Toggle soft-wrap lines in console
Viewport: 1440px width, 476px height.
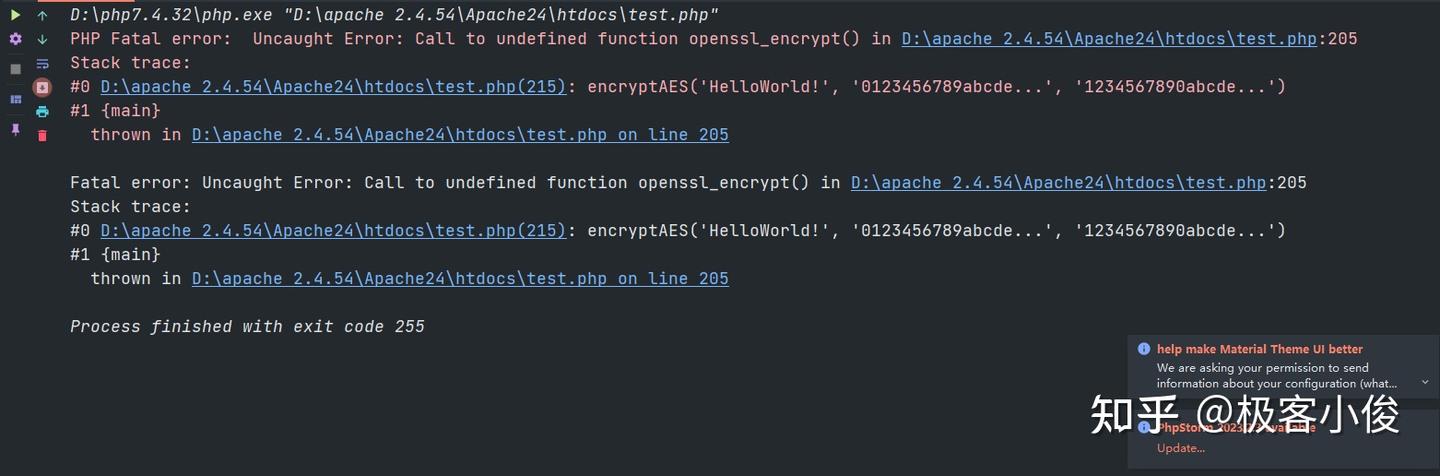click(42, 63)
